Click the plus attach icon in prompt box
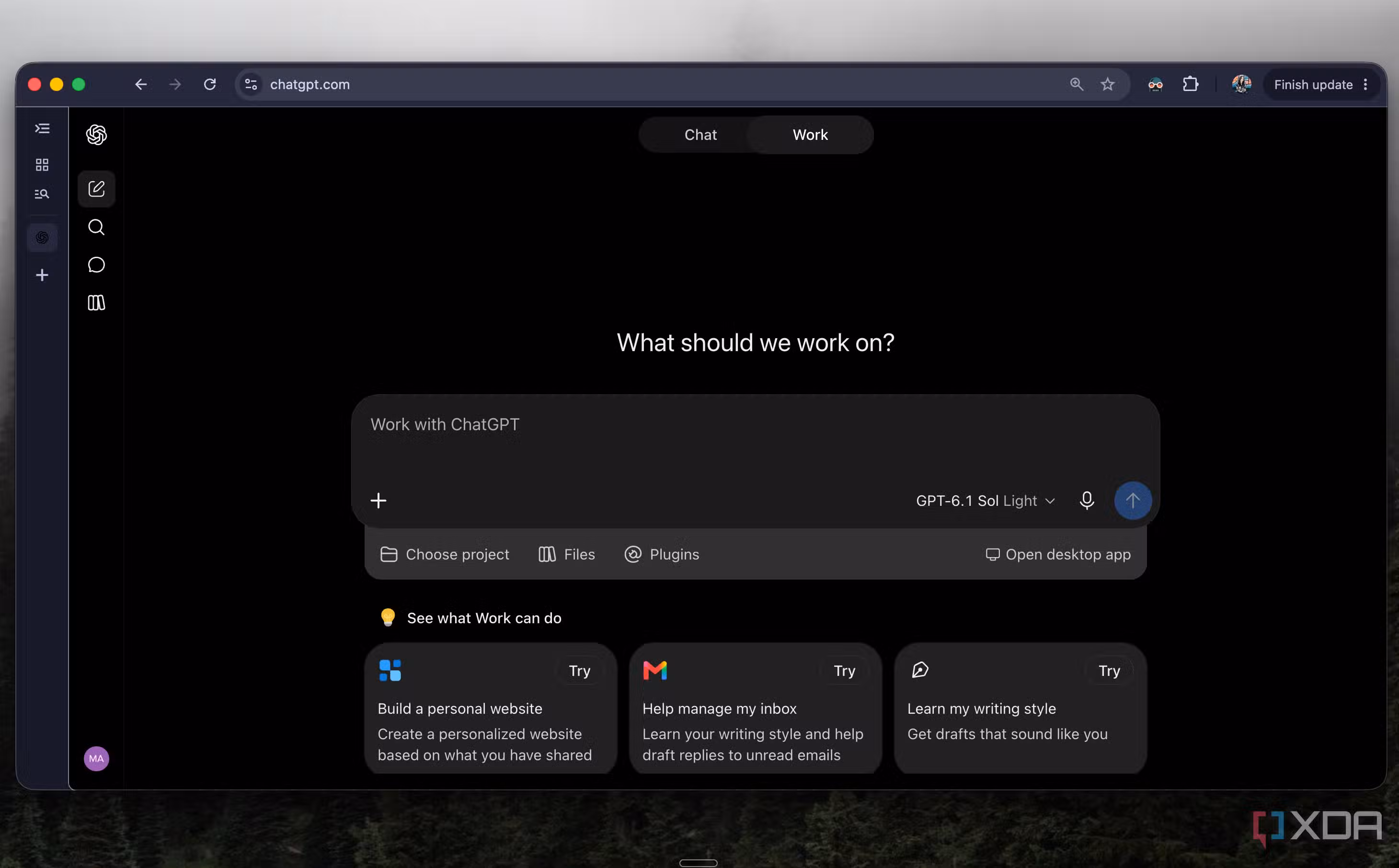This screenshot has height=868, width=1399. pos(378,501)
